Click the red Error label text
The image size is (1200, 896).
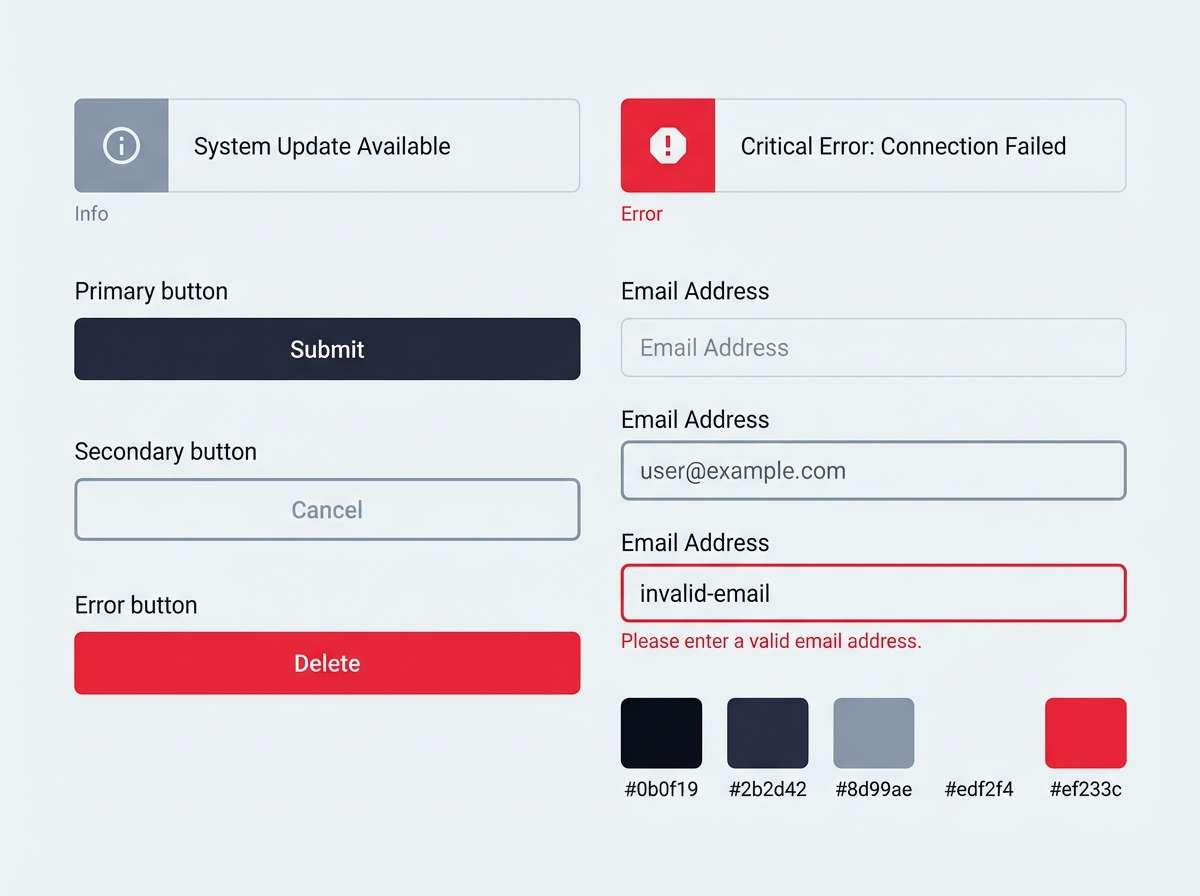pos(641,213)
